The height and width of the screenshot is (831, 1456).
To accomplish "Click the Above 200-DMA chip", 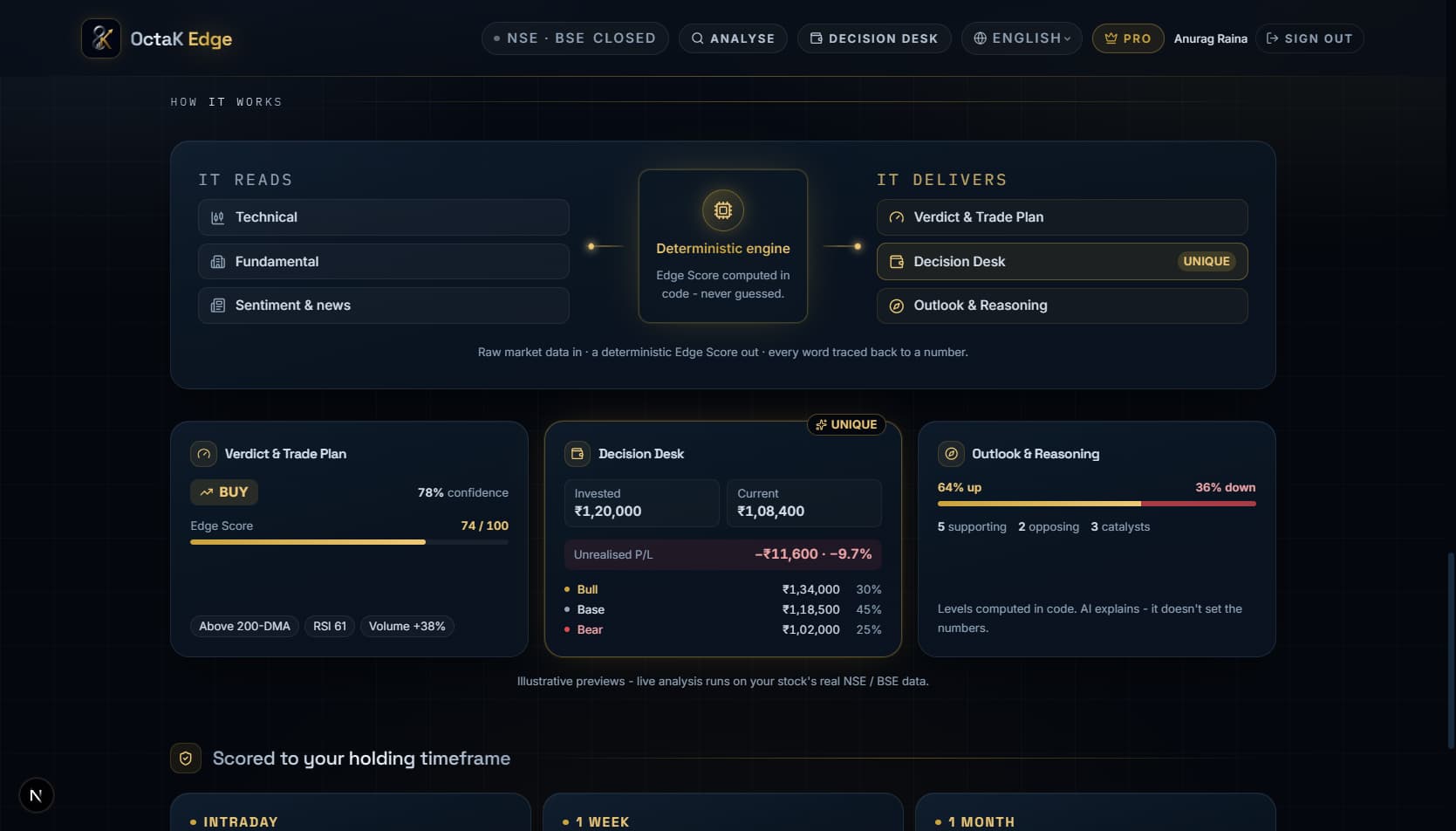I will pyautogui.click(x=244, y=627).
